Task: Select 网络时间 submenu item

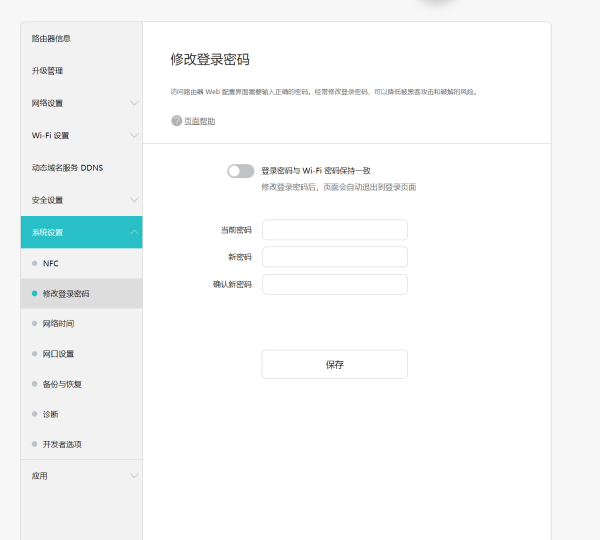Action: [58, 324]
